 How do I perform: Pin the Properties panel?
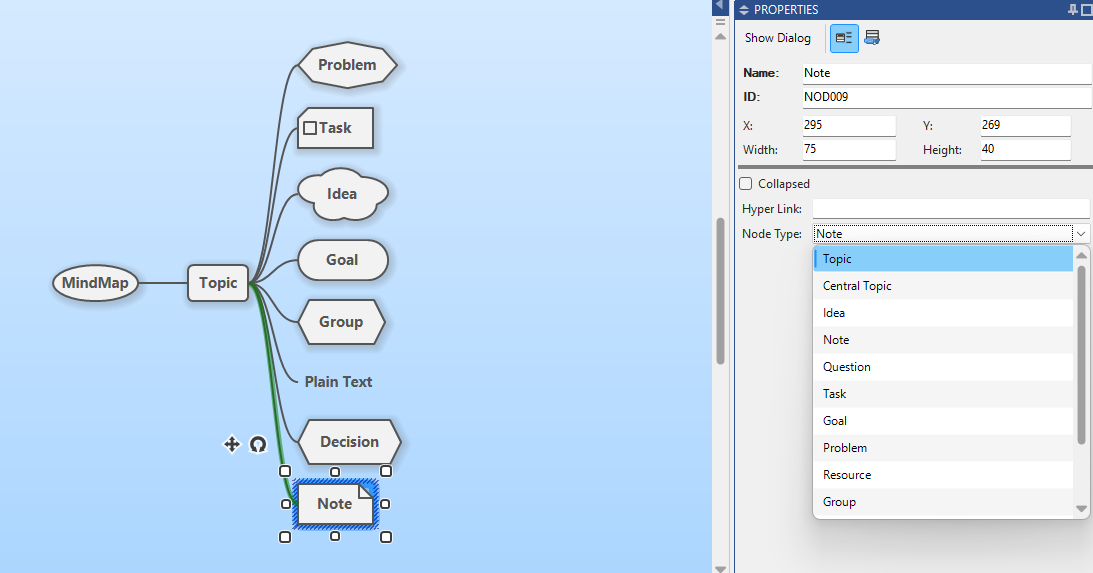click(1072, 9)
